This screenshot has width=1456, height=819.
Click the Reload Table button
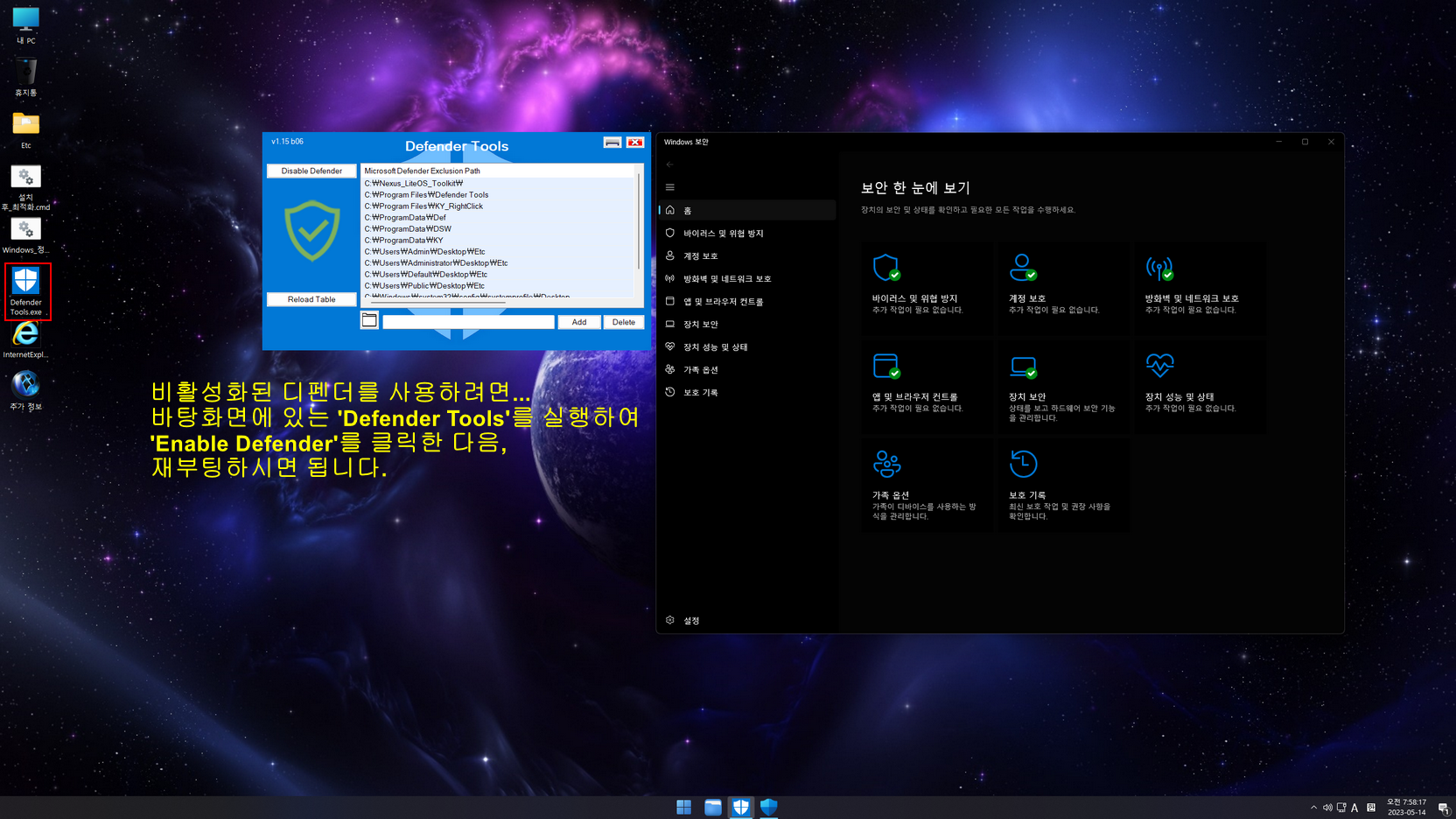[311, 299]
